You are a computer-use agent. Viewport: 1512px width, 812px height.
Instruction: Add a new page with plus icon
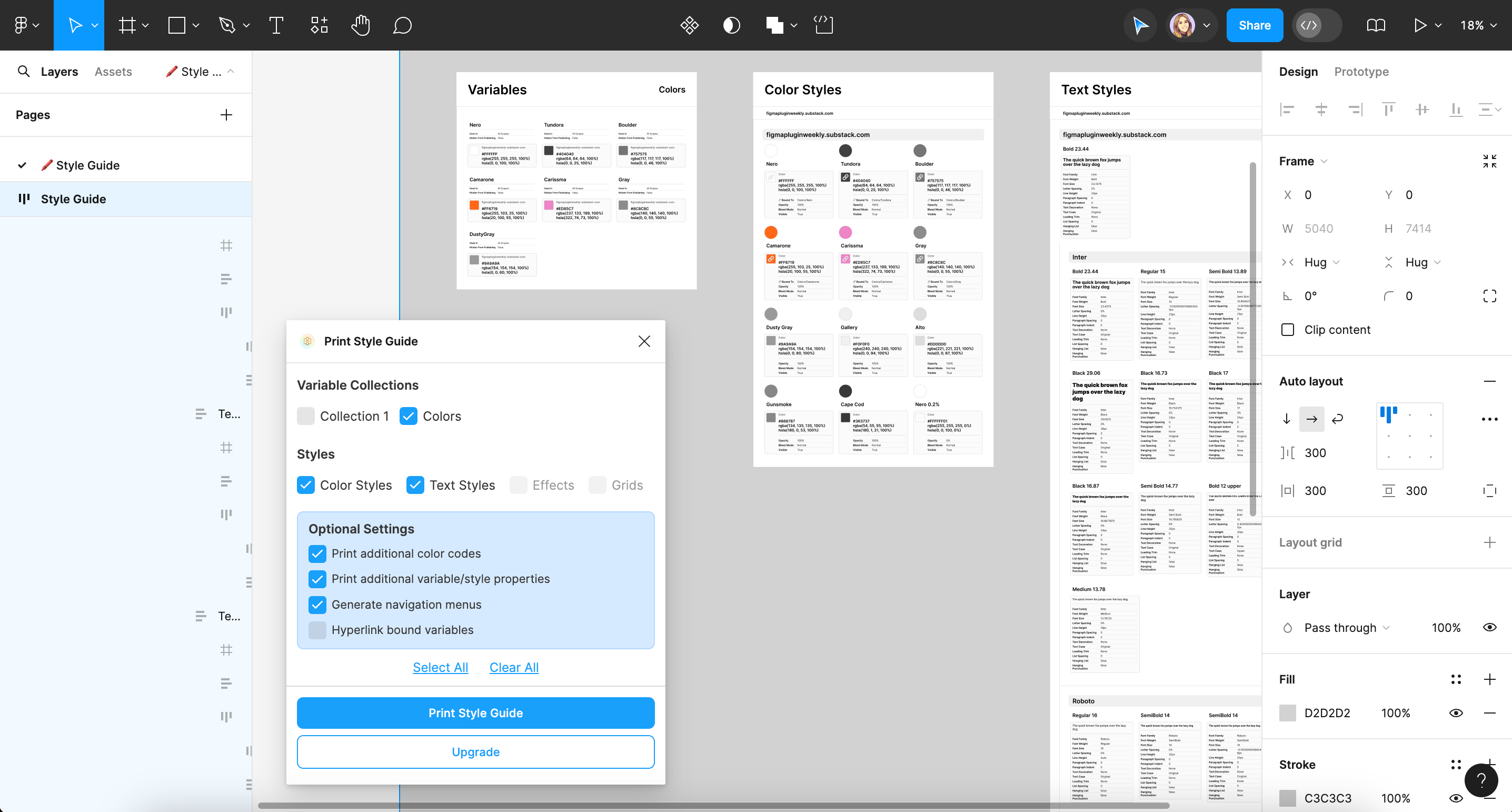click(226, 114)
